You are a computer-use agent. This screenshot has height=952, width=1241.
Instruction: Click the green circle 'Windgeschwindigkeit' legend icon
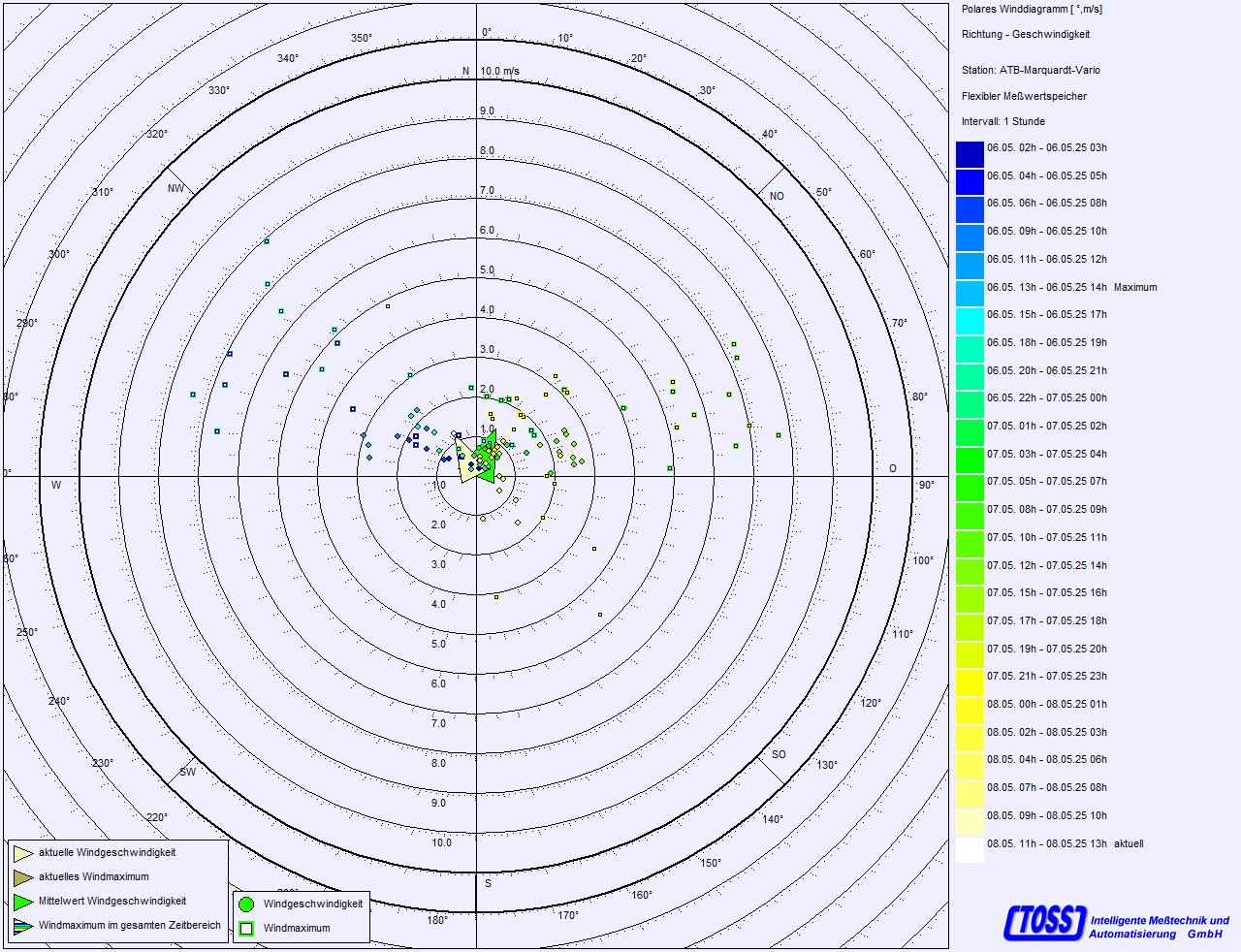tap(246, 904)
